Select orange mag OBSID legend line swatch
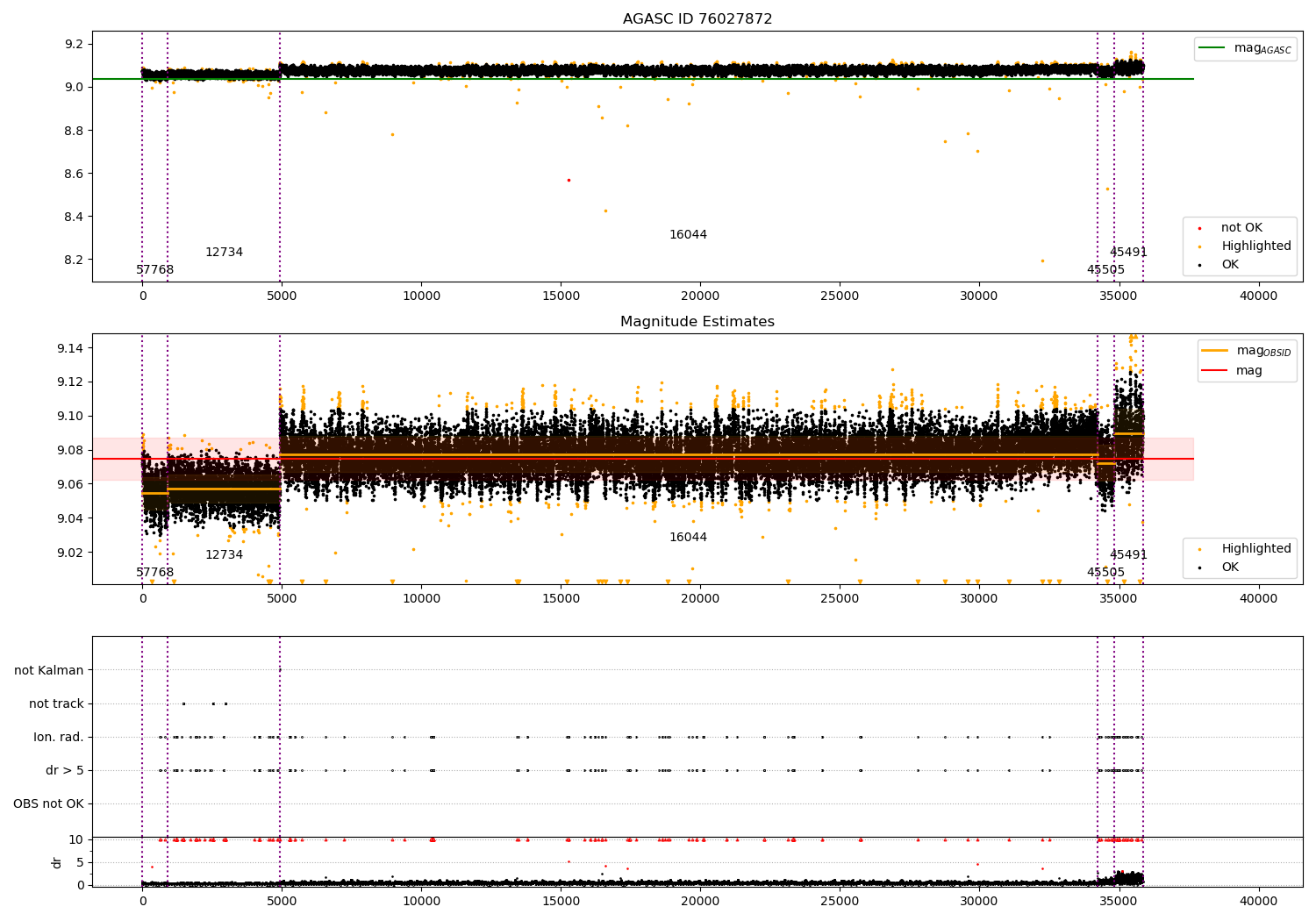Viewport: 1316px width, 921px height. 1215,351
